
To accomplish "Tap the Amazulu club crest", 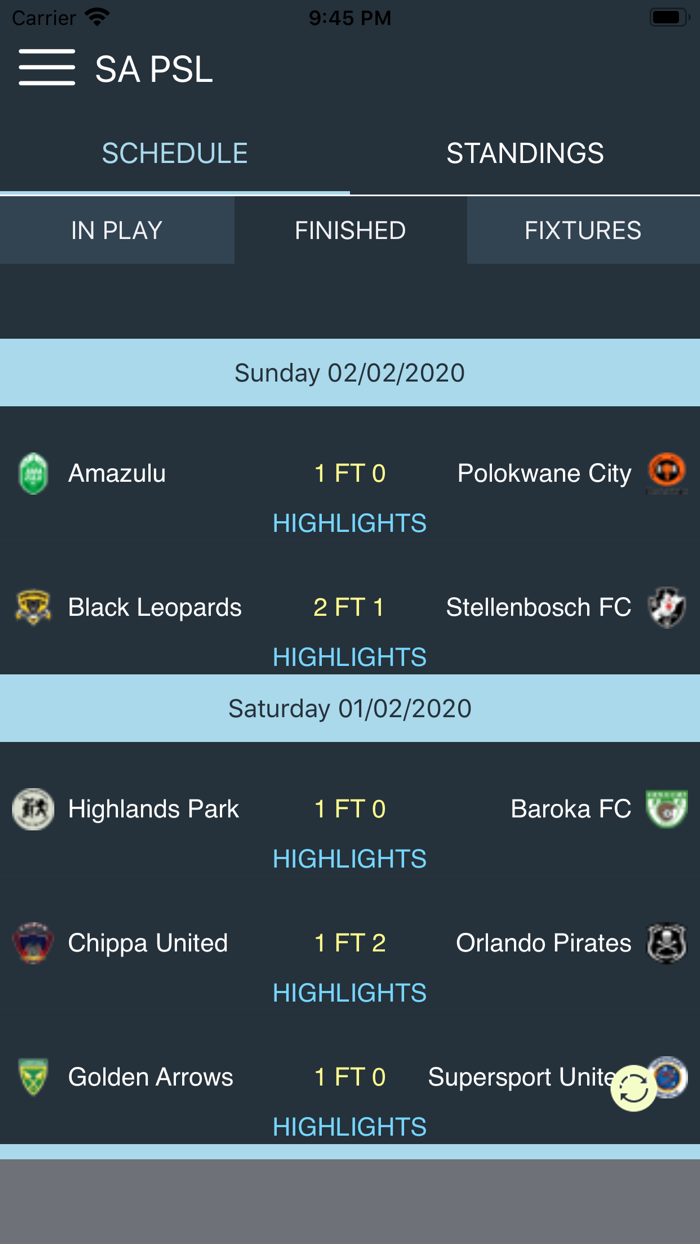I will (x=33, y=473).
